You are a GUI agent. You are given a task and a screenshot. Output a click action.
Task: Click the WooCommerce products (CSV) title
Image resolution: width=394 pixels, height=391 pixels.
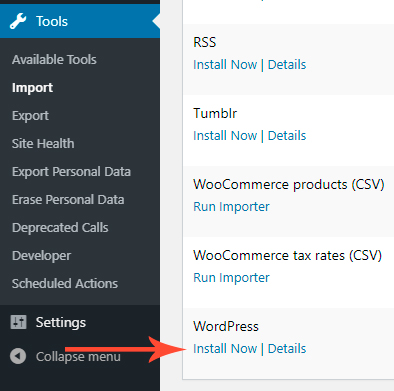click(289, 184)
